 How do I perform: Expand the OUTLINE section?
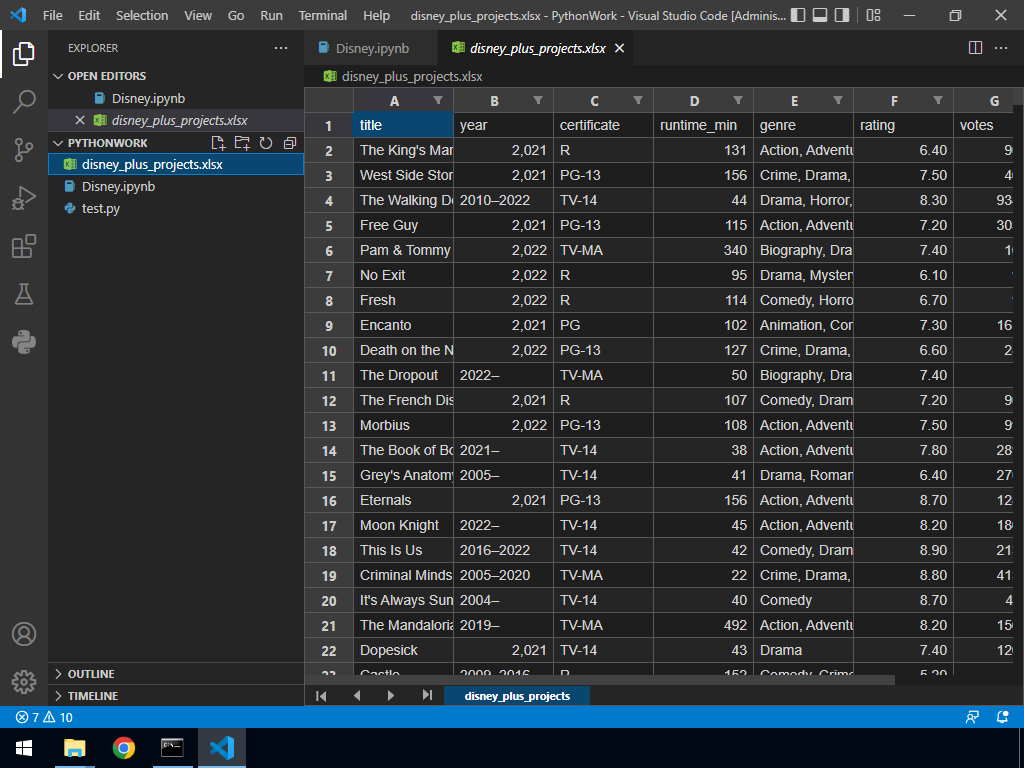90,674
